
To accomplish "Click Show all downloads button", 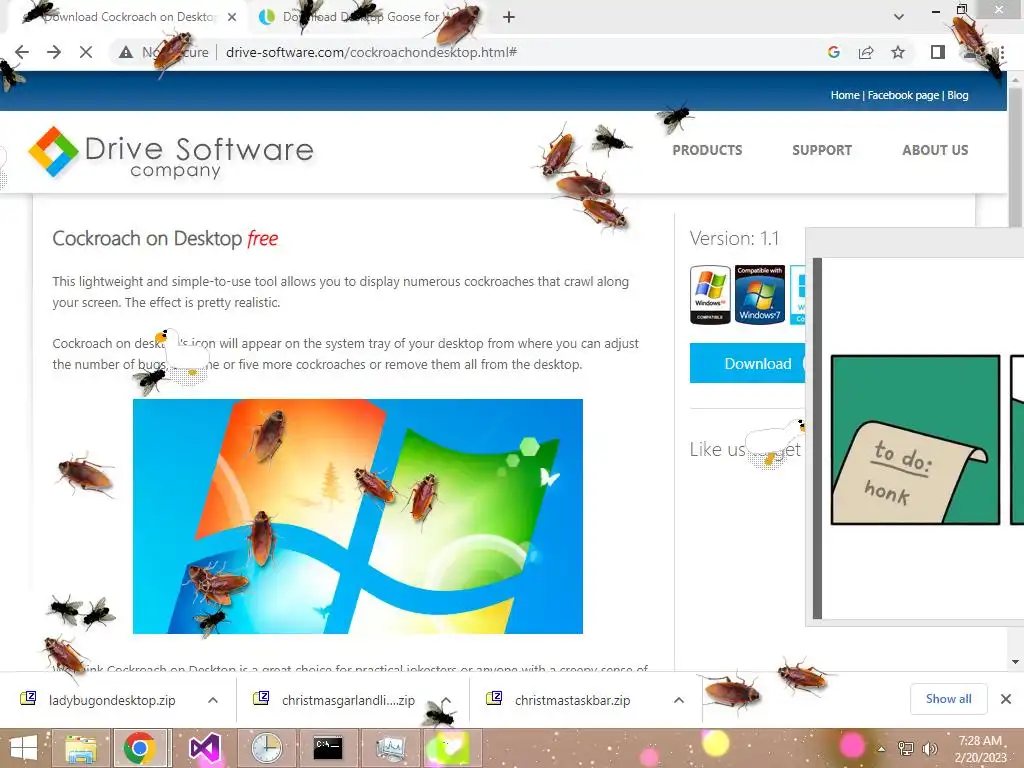I will coord(948,699).
